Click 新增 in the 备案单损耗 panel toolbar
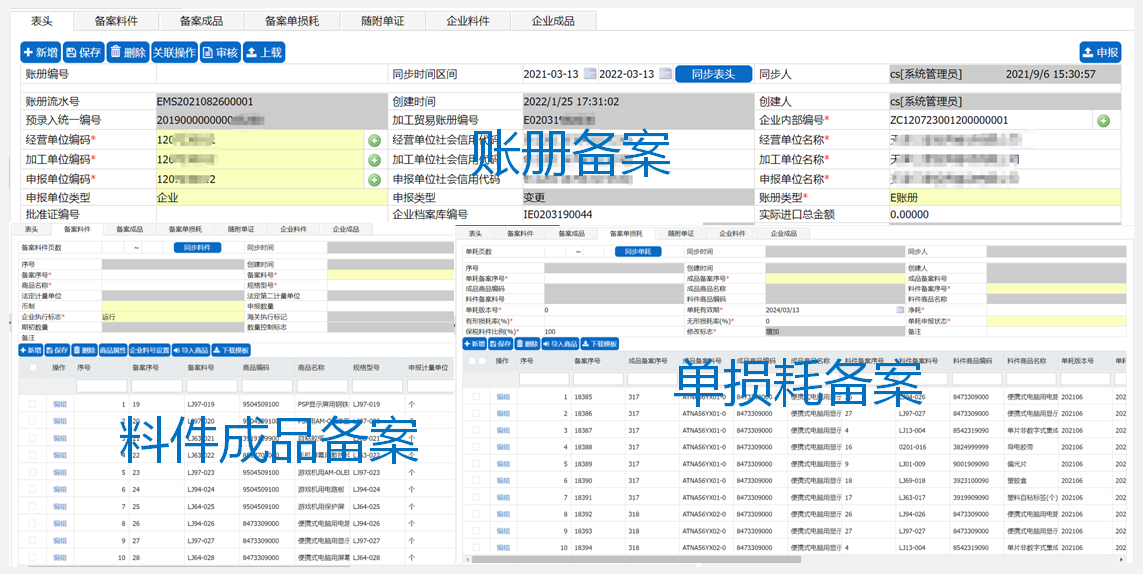This screenshot has height=574, width=1143. coord(475,344)
